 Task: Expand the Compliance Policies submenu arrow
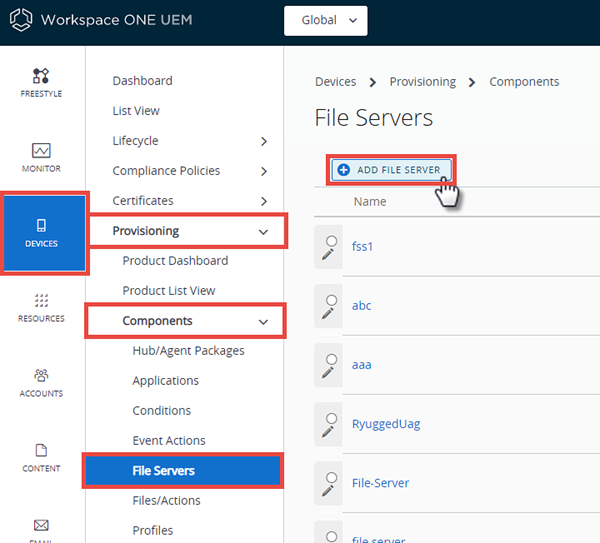264,171
